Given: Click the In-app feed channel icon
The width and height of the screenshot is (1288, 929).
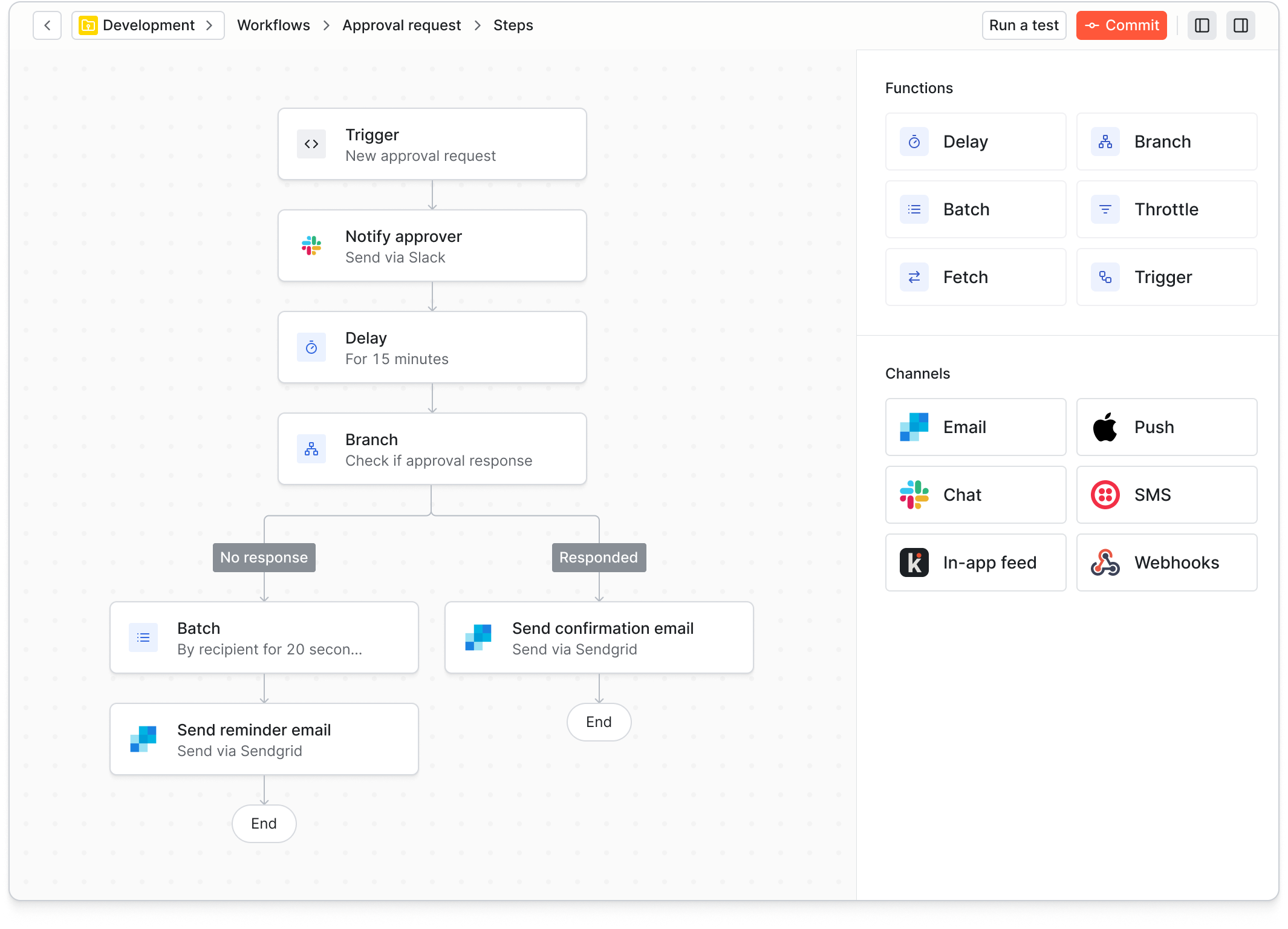Looking at the screenshot, I should (x=914, y=562).
